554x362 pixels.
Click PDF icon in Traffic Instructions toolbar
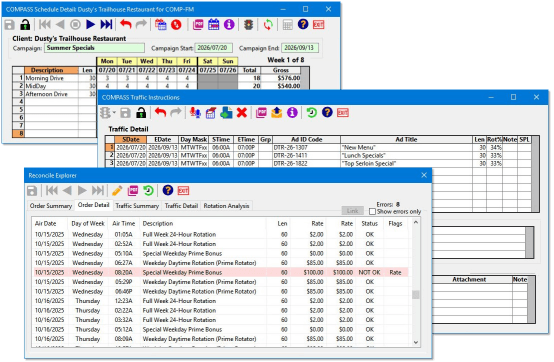[261, 113]
